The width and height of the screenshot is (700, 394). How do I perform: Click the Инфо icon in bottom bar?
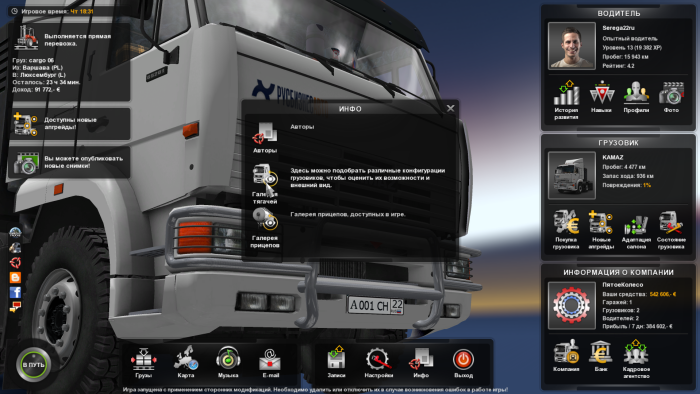421,362
